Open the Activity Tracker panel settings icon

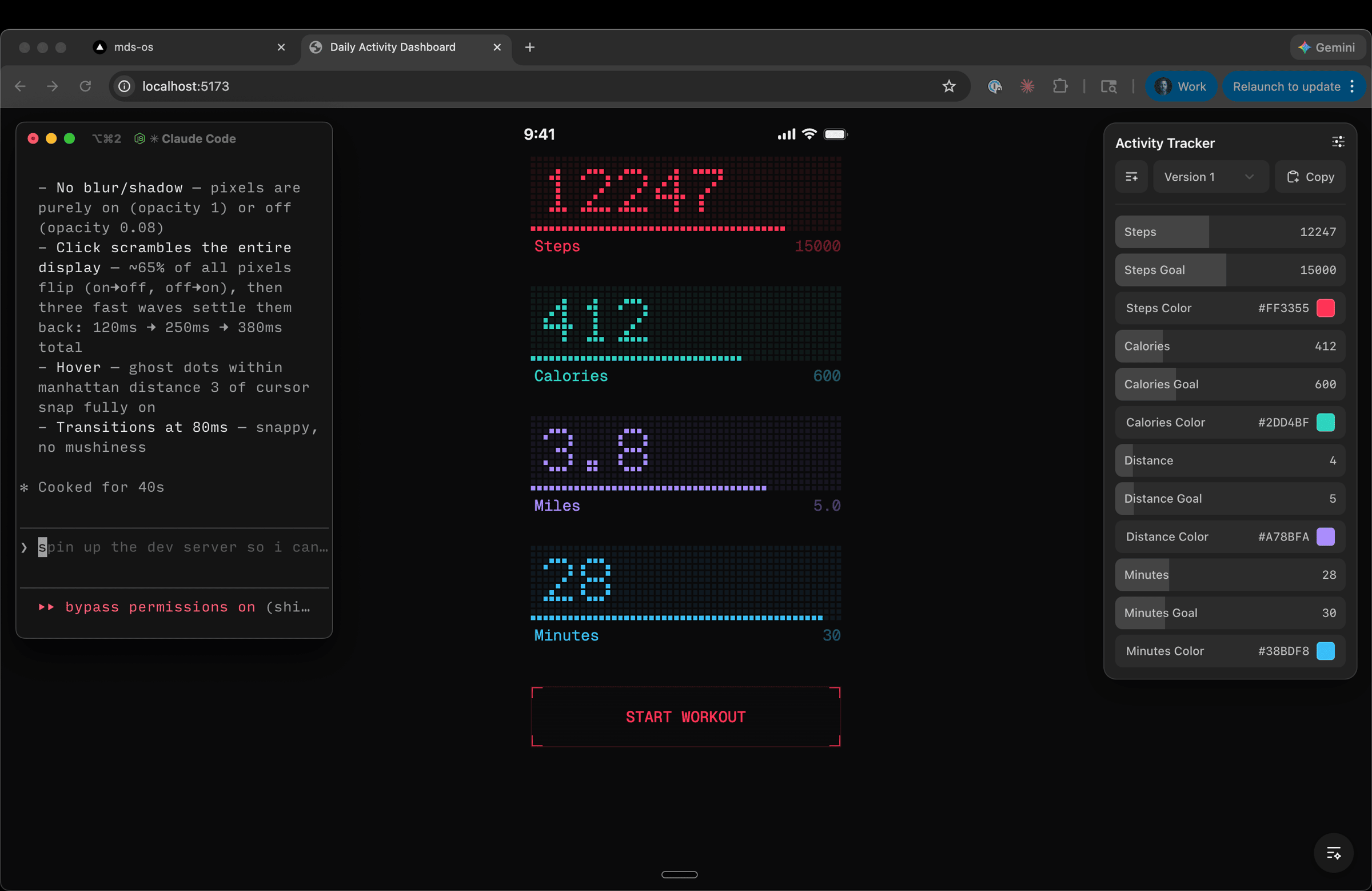pos(1338,142)
